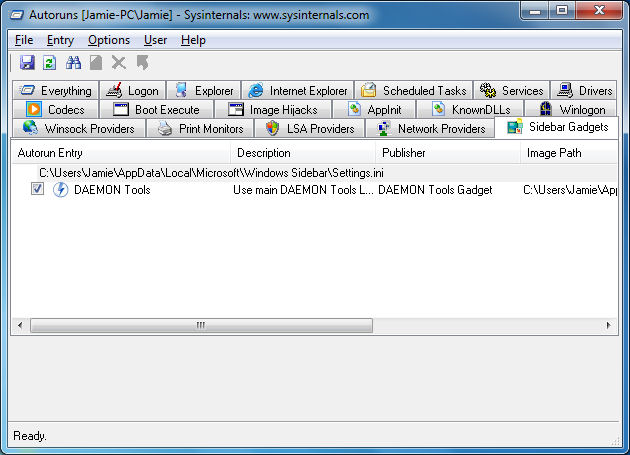
Task: Minimize the Autoruns window
Action: pos(535,11)
